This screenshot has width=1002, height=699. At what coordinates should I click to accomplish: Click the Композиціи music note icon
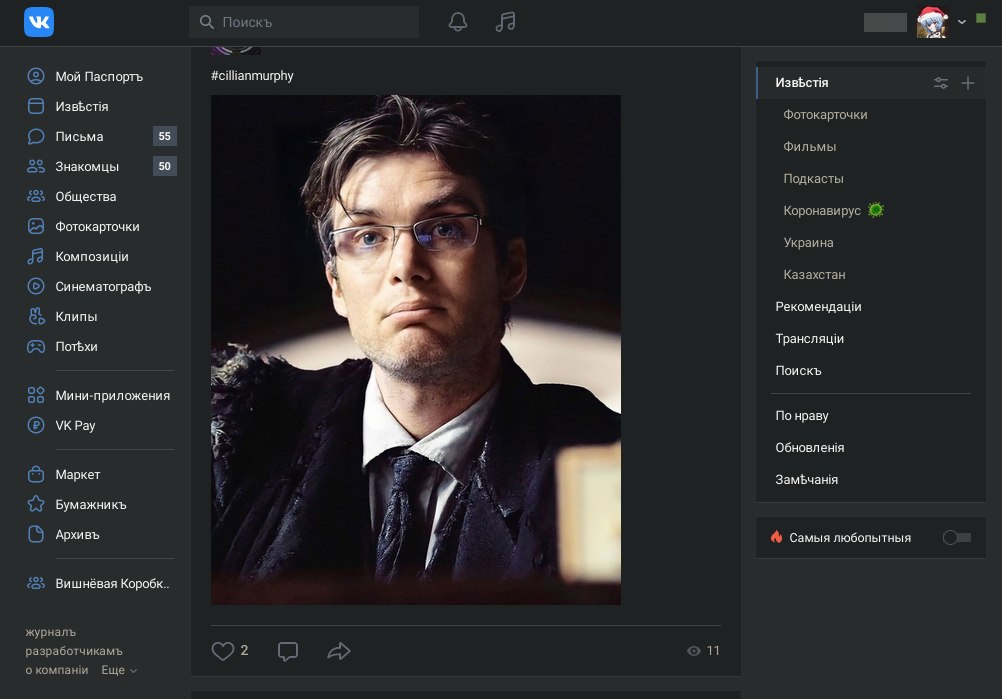pos(36,256)
